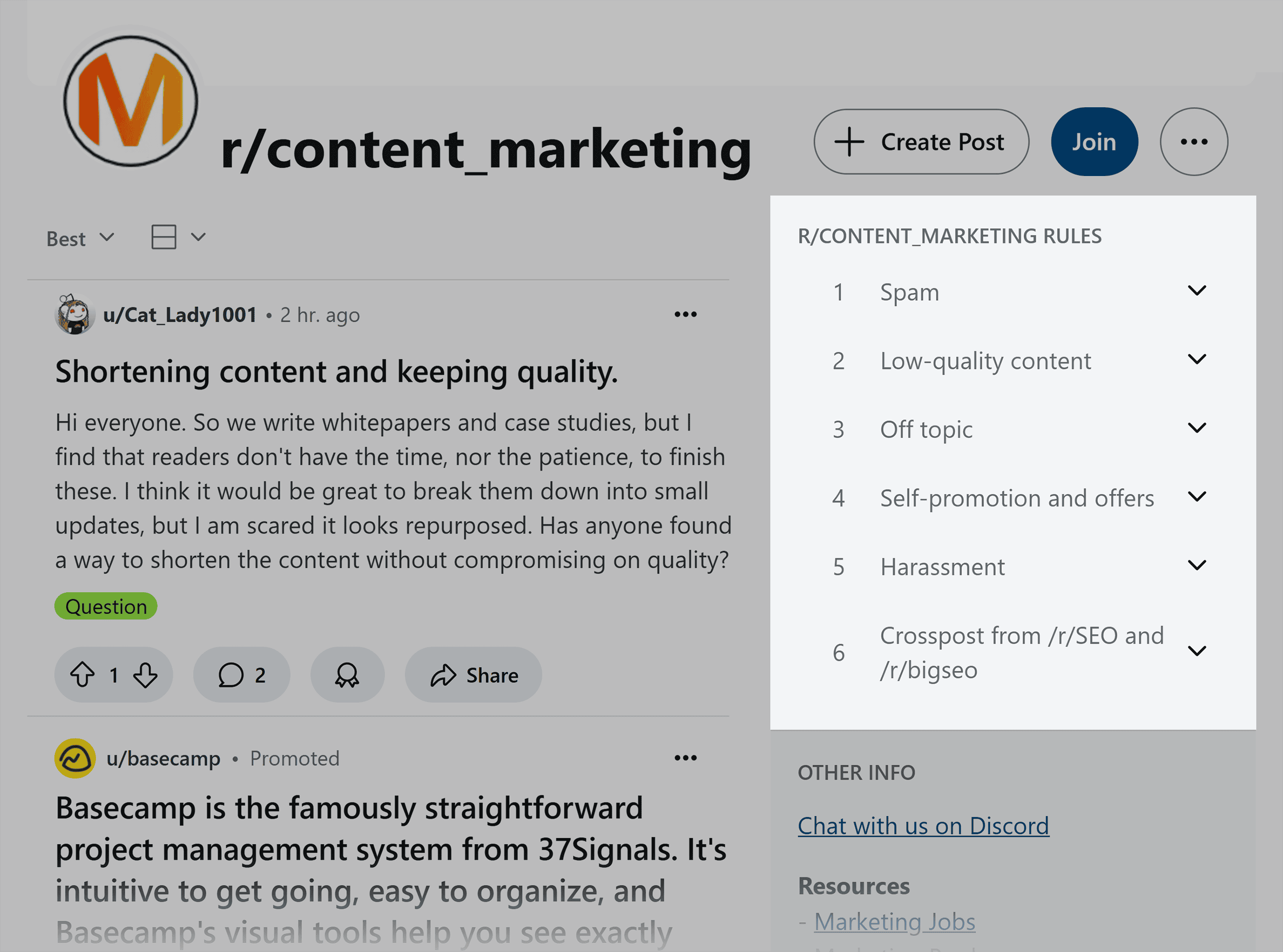The height and width of the screenshot is (952, 1283).
Task: Downvote the Shortening content post
Action: pos(145,674)
